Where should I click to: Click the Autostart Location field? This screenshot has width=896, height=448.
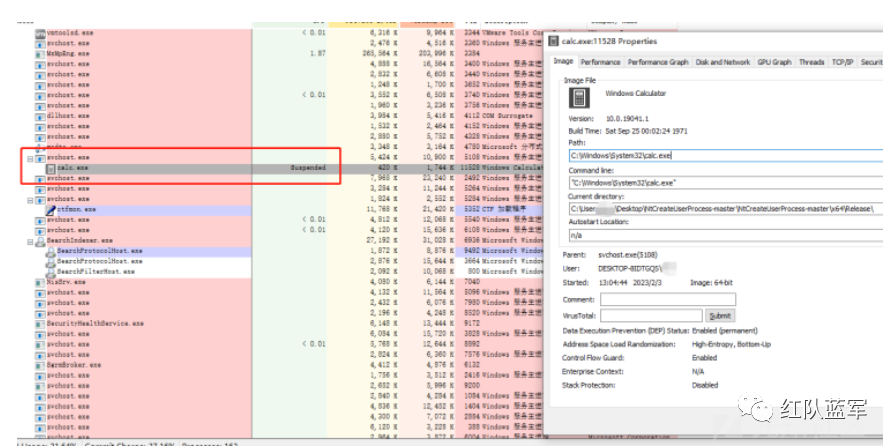tap(725, 235)
